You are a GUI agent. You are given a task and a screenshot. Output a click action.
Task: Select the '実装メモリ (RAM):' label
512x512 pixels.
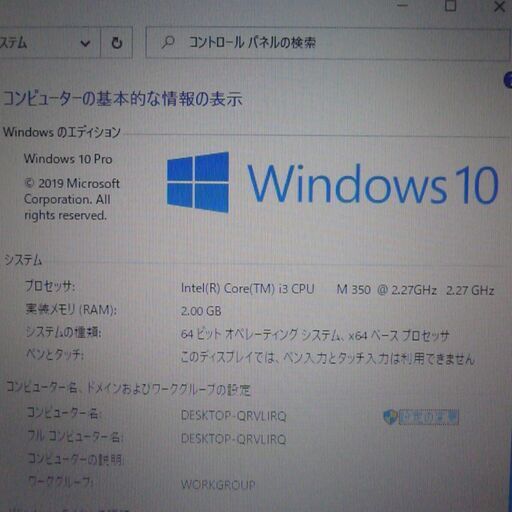click(71, 310)
